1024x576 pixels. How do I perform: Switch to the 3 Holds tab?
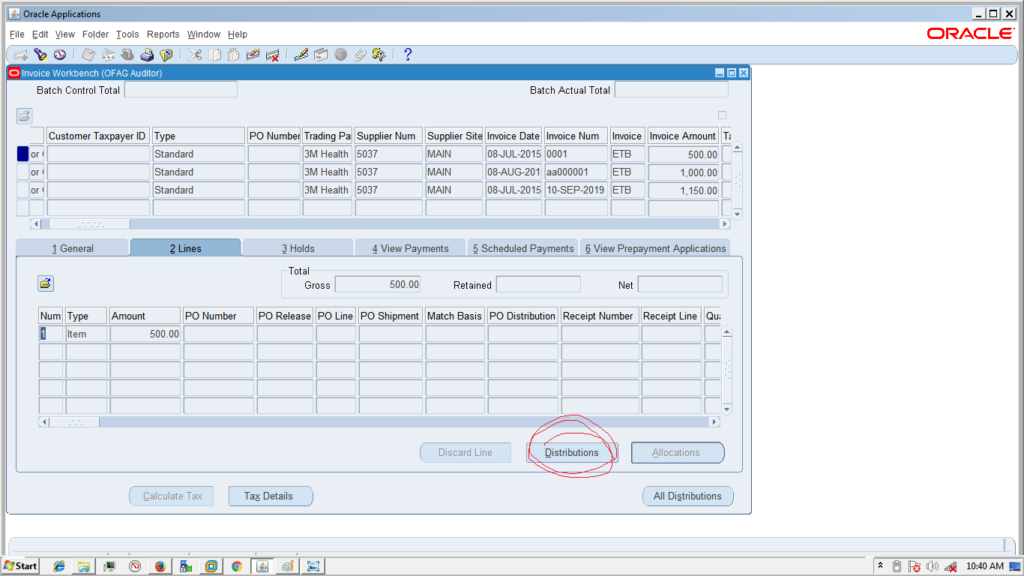[x=298, y=248]
